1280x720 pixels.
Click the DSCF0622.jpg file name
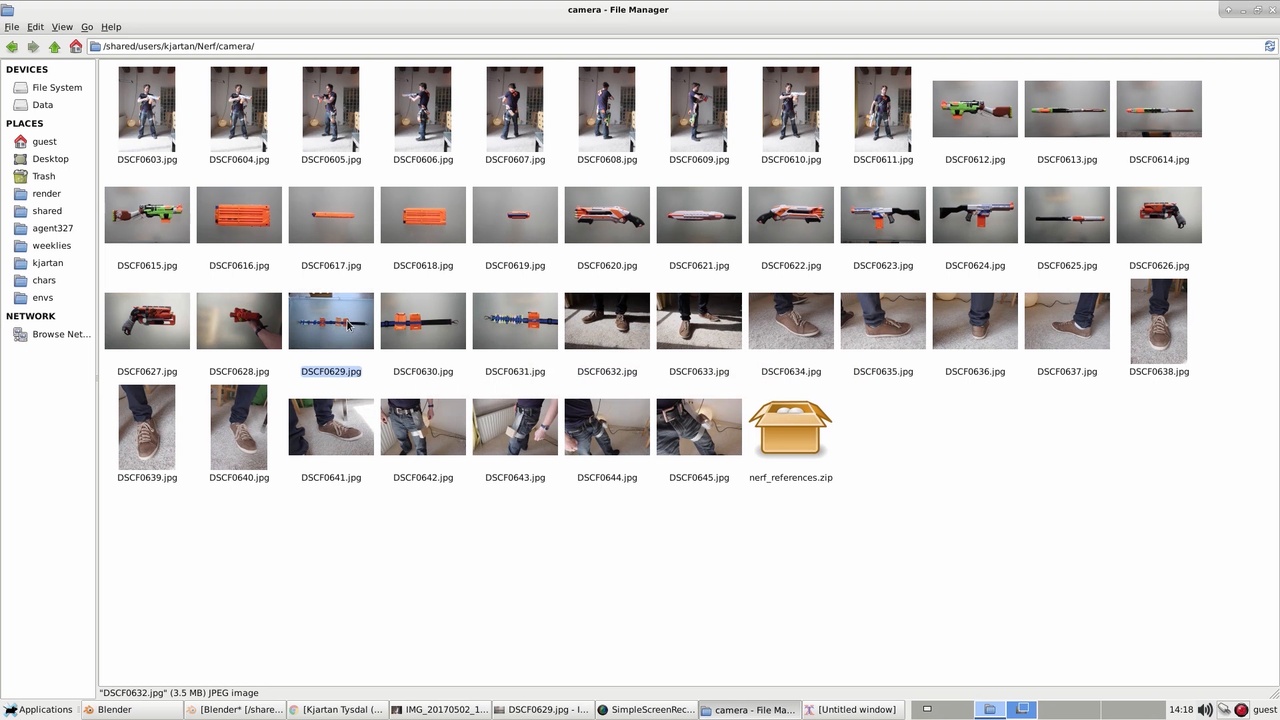coord(791,265)
